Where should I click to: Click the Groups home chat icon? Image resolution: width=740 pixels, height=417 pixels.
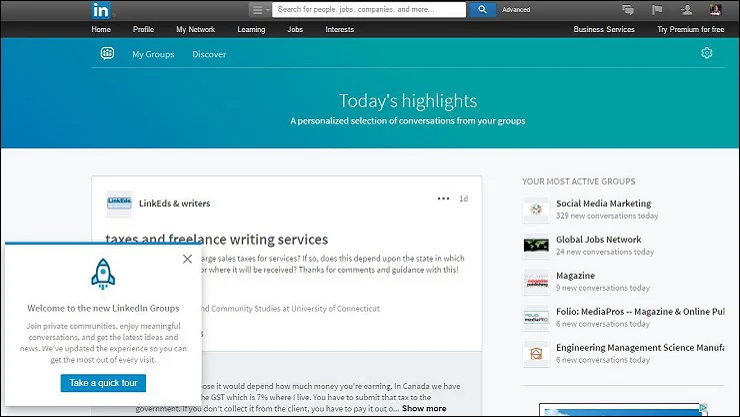click(x=107, y=53)
